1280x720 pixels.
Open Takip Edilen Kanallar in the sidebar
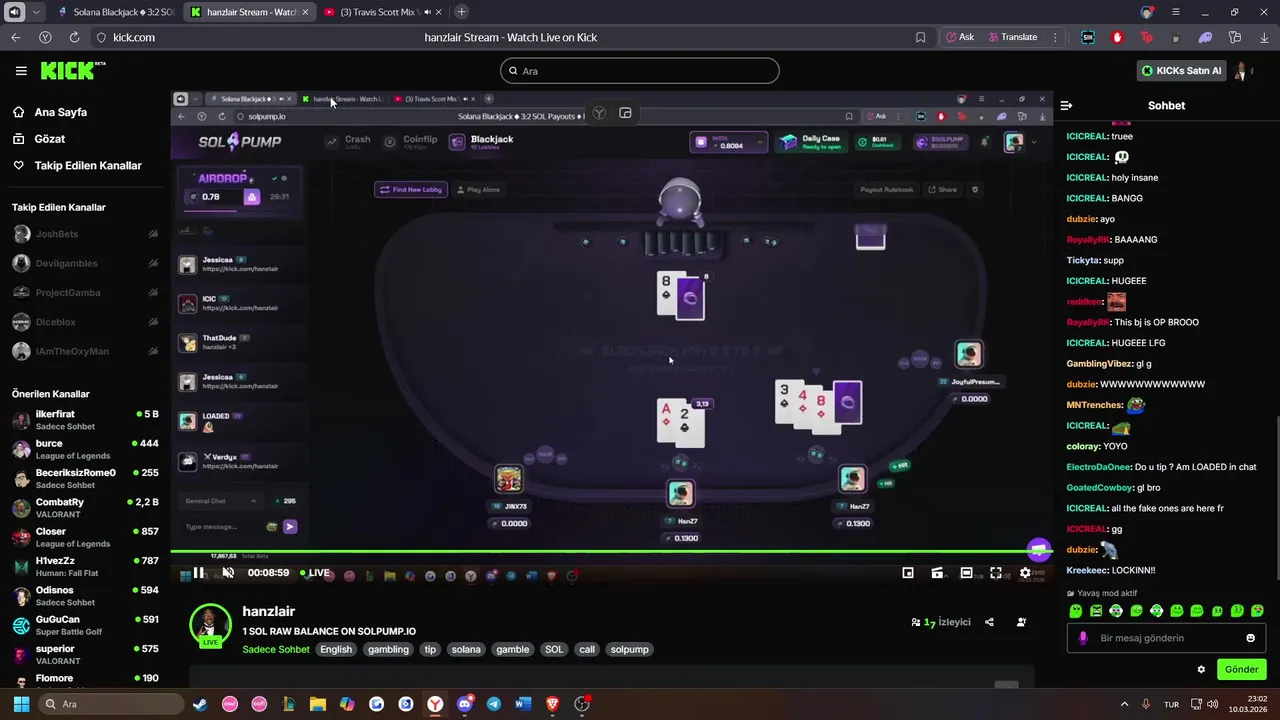pos(88,165)
